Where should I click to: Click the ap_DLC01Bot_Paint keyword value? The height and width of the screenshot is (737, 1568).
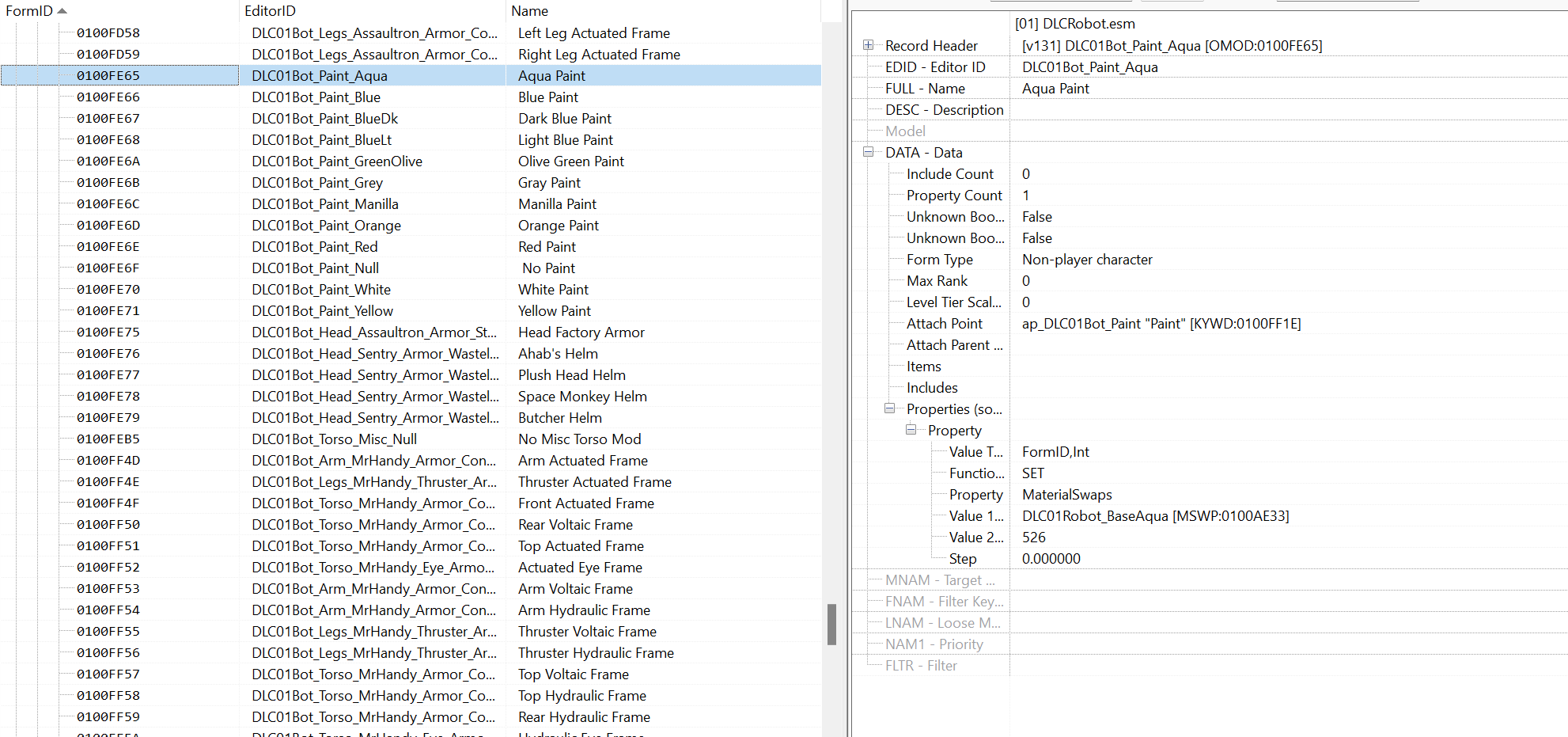click(1161, 324)
